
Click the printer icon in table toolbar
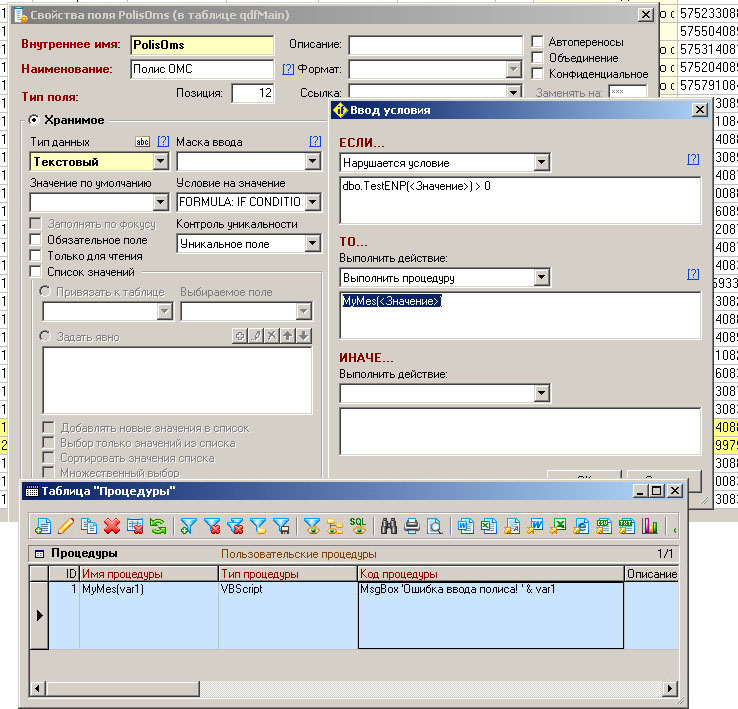411,524
